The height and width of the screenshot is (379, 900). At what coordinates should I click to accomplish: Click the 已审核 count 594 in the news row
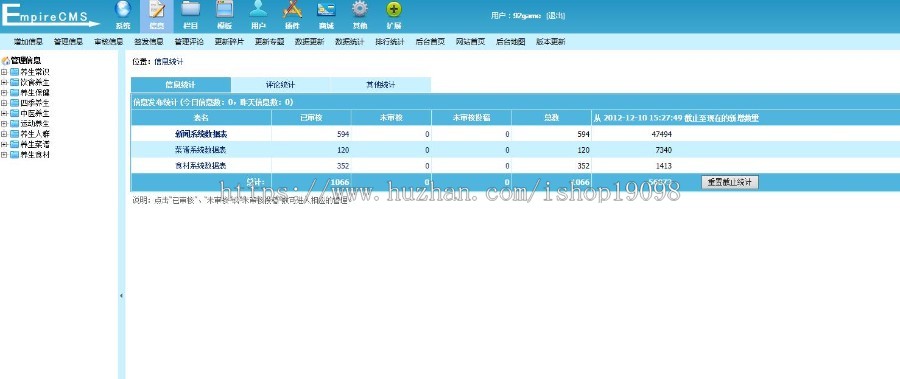pos(343,134)
